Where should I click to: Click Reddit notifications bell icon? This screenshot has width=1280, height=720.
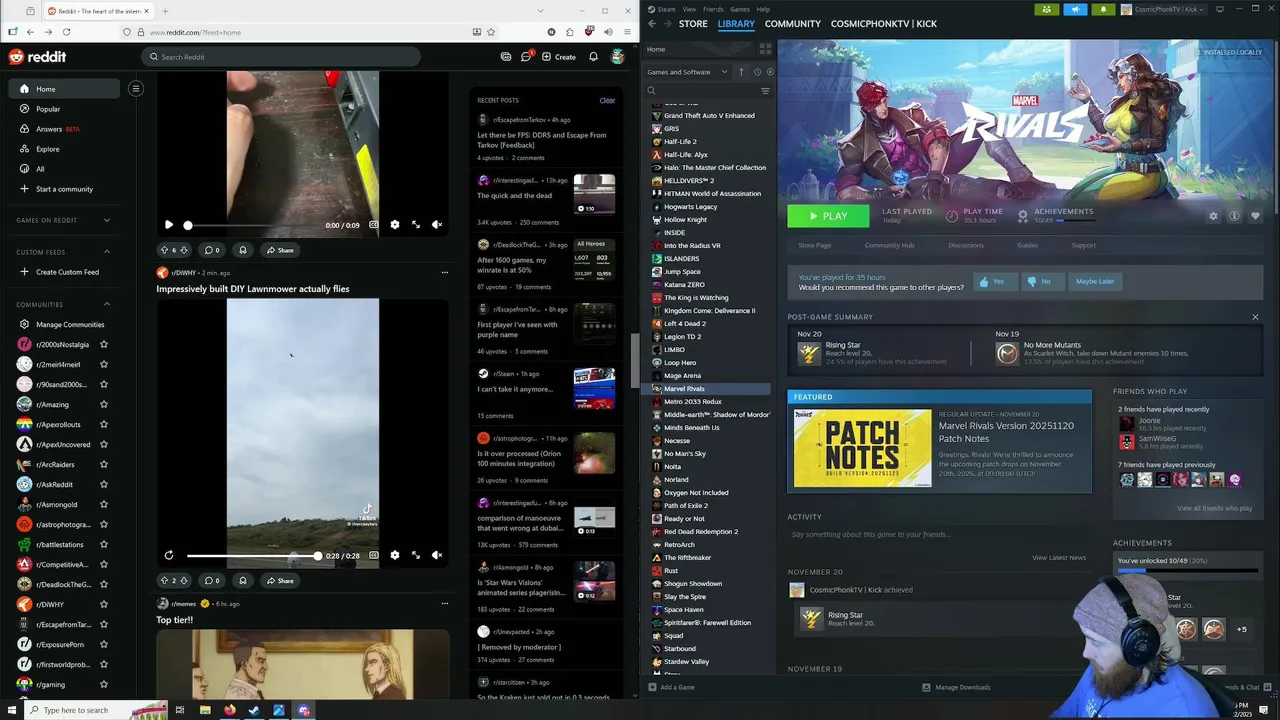(593, 57)
